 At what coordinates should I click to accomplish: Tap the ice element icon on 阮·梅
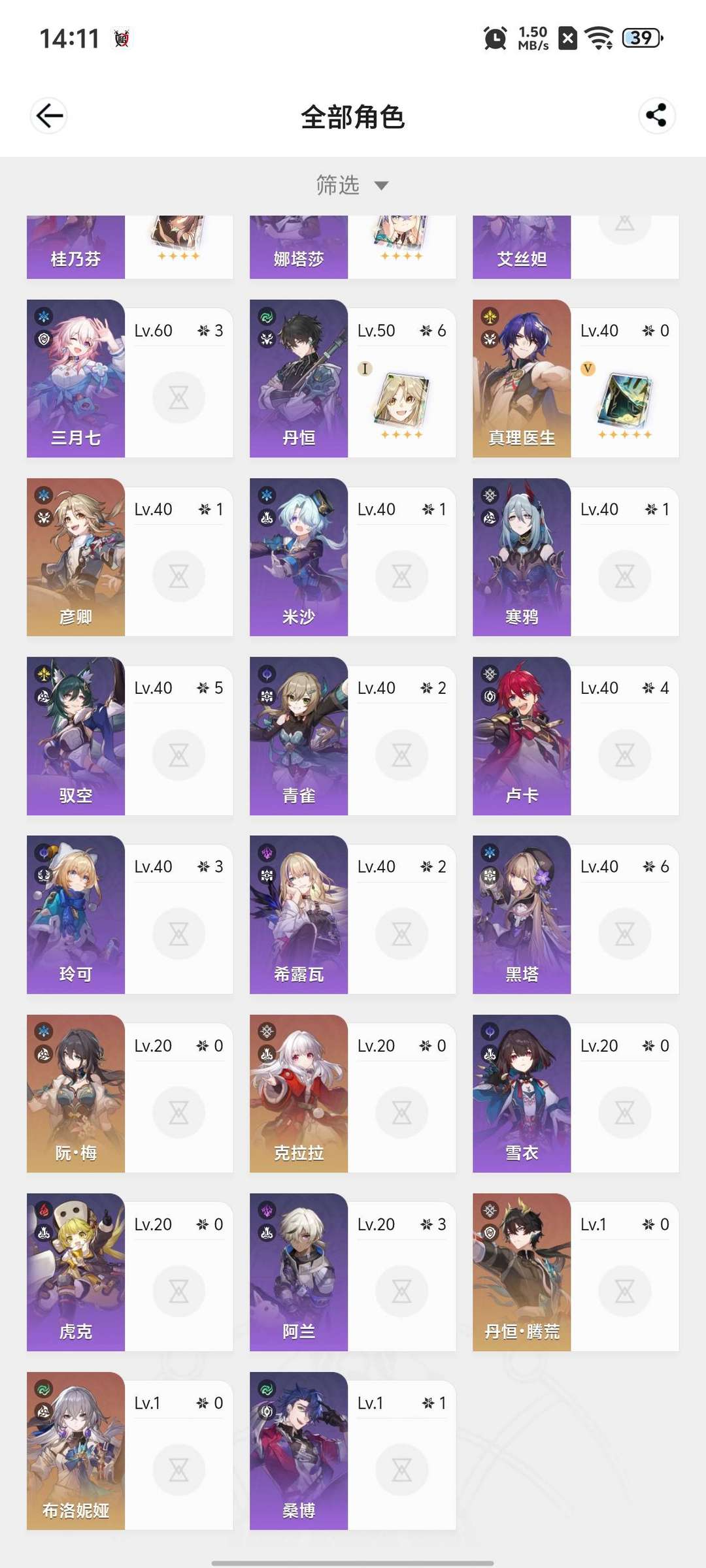tap(44, 1032)
